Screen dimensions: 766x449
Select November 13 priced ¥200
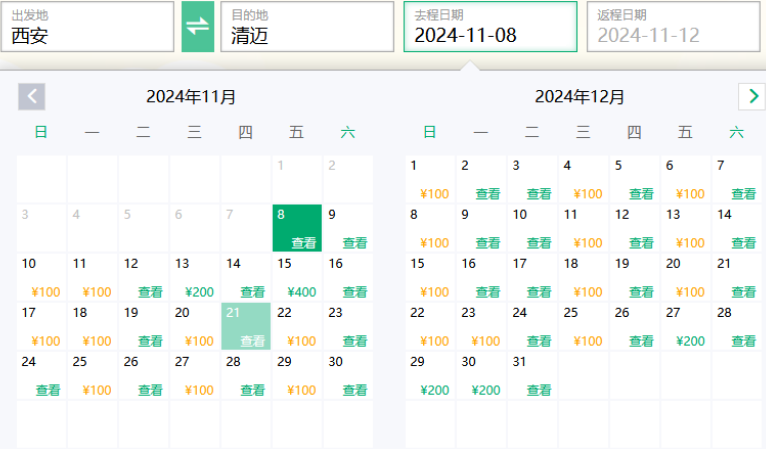[195, 277]
